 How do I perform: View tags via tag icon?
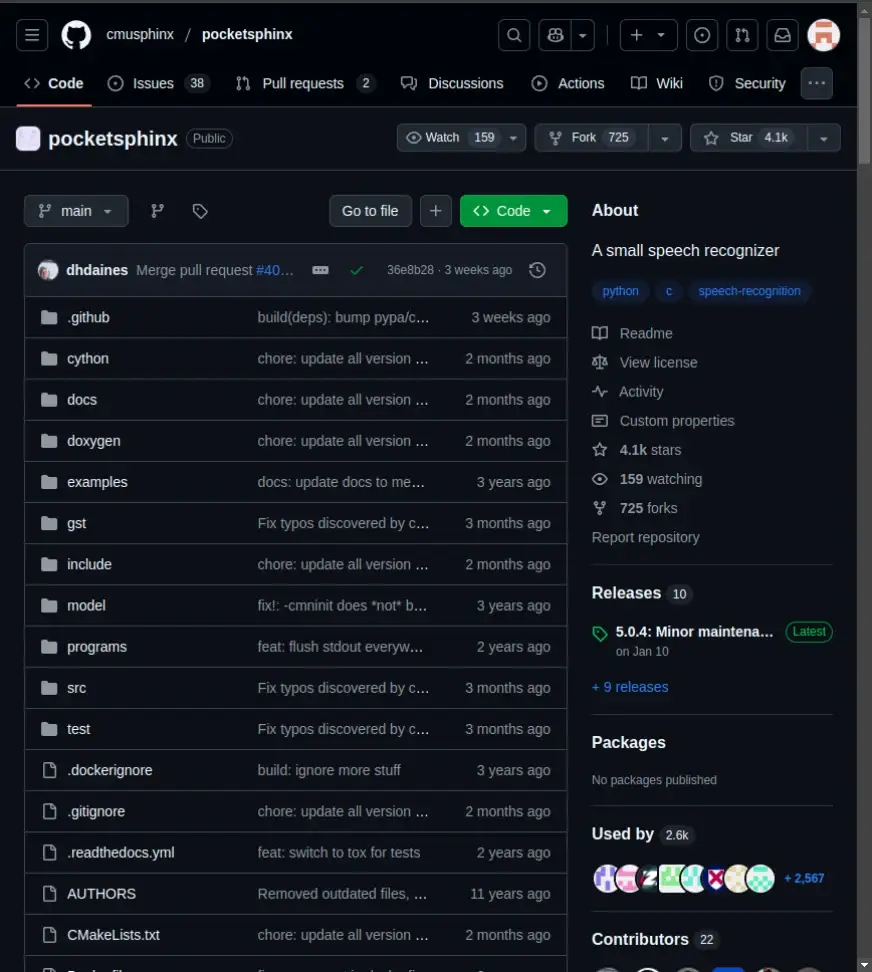point(200,211)
